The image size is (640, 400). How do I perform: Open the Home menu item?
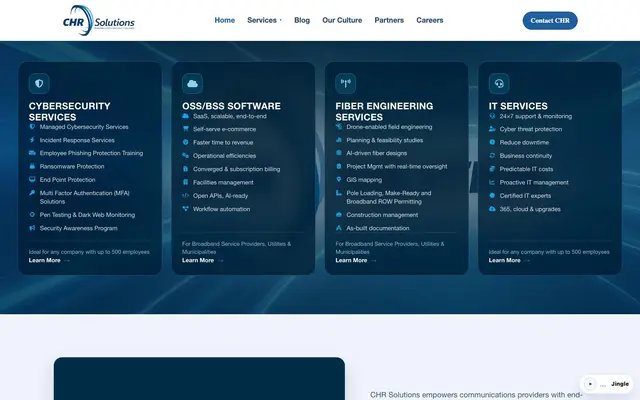pos(224,20)
